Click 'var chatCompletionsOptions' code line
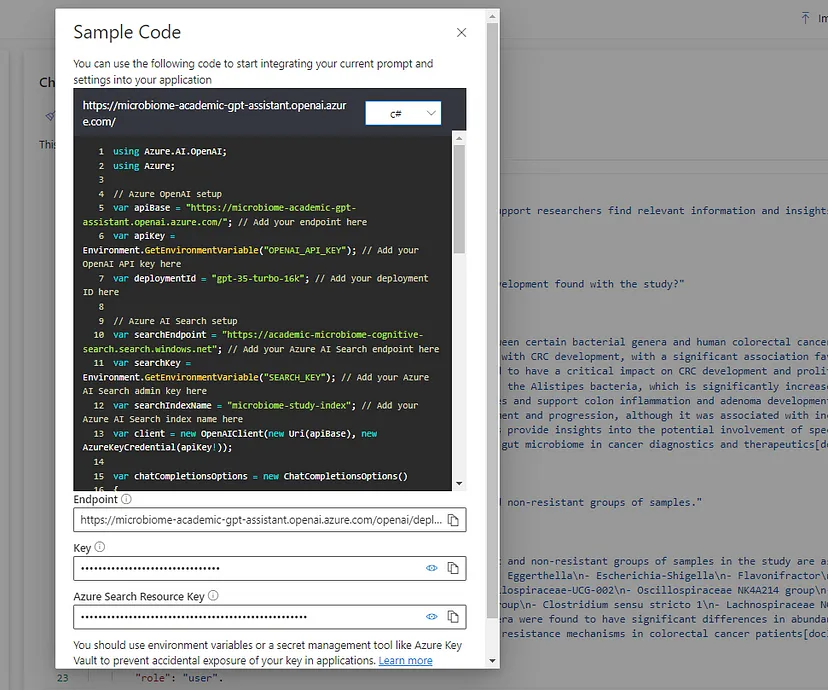Screen dimensions: 828x690 260,476
